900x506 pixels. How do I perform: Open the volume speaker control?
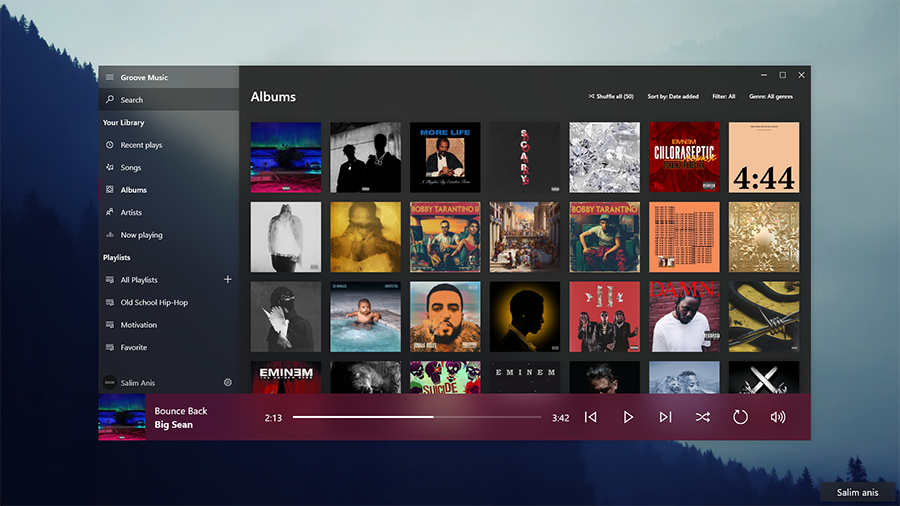(778, 417)
